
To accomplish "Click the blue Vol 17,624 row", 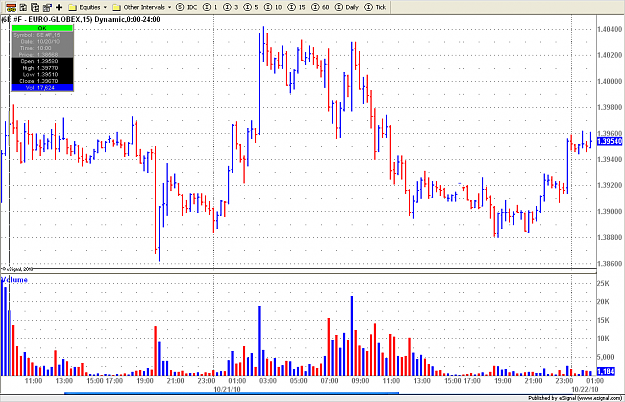I will (42, 87).
